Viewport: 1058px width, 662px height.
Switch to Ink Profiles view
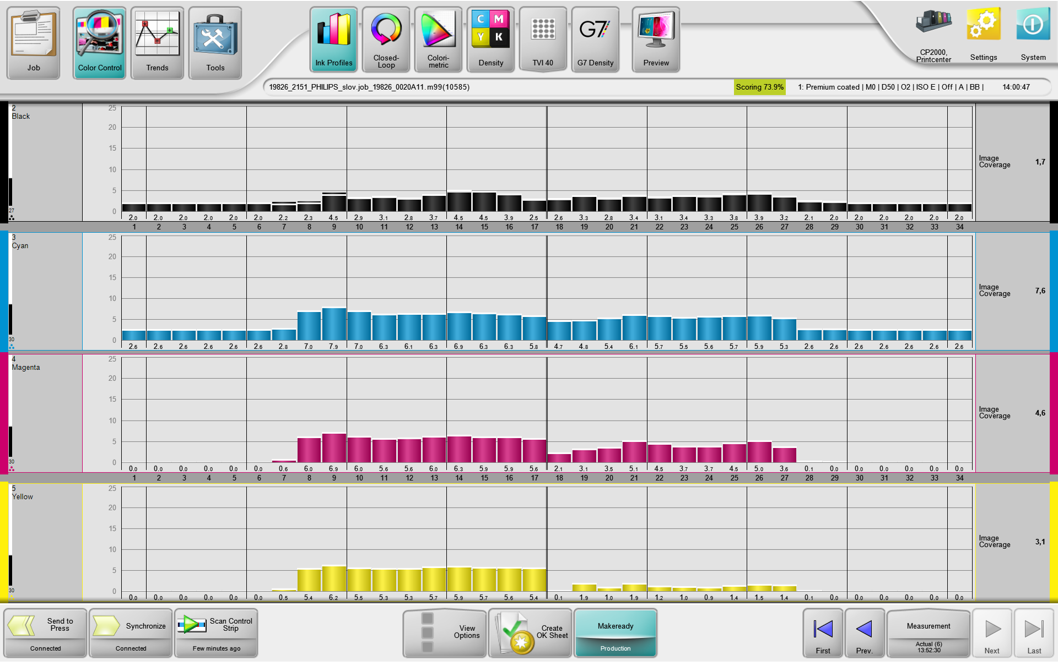[x=334, y=39]
